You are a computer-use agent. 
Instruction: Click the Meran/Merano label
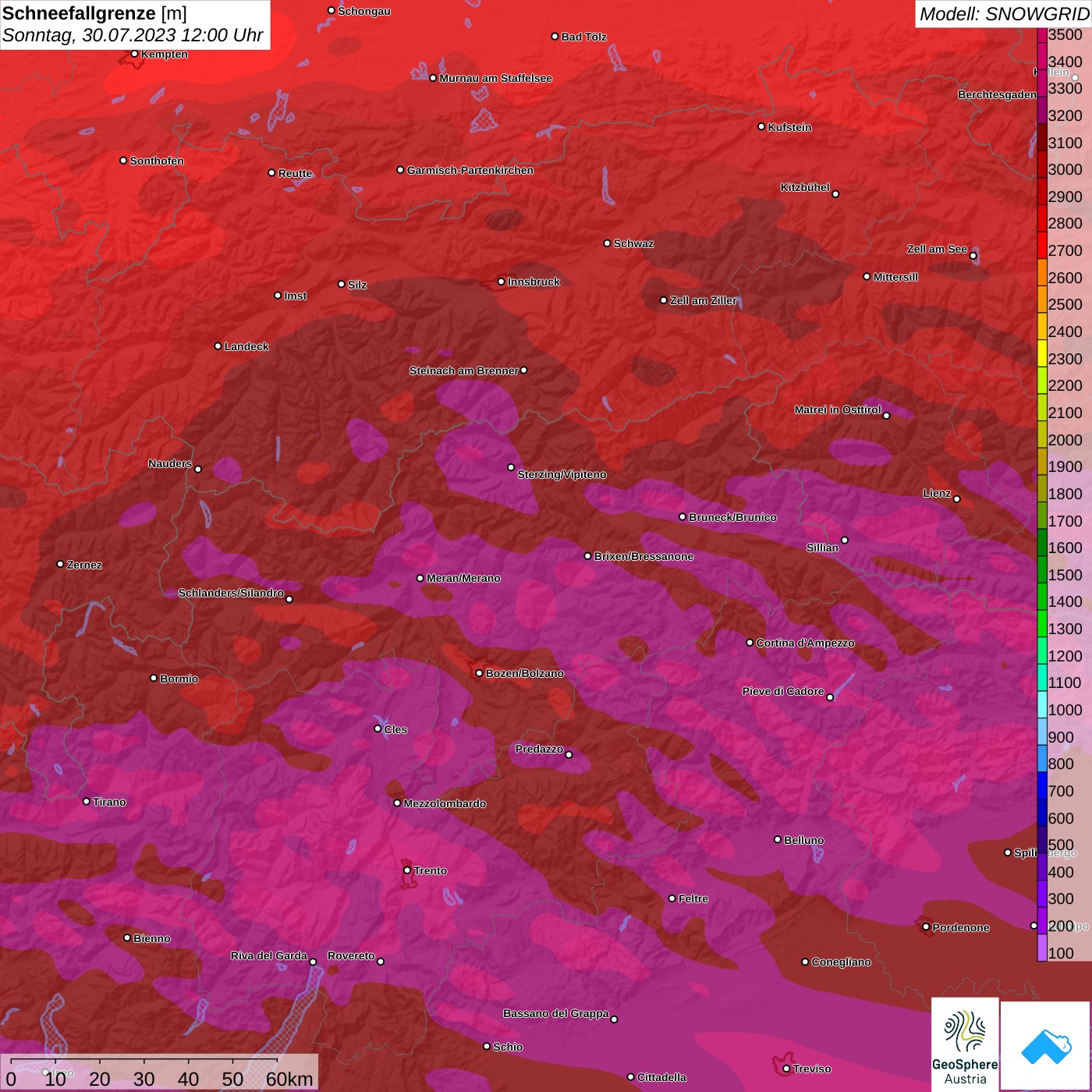tap(463, 578)
